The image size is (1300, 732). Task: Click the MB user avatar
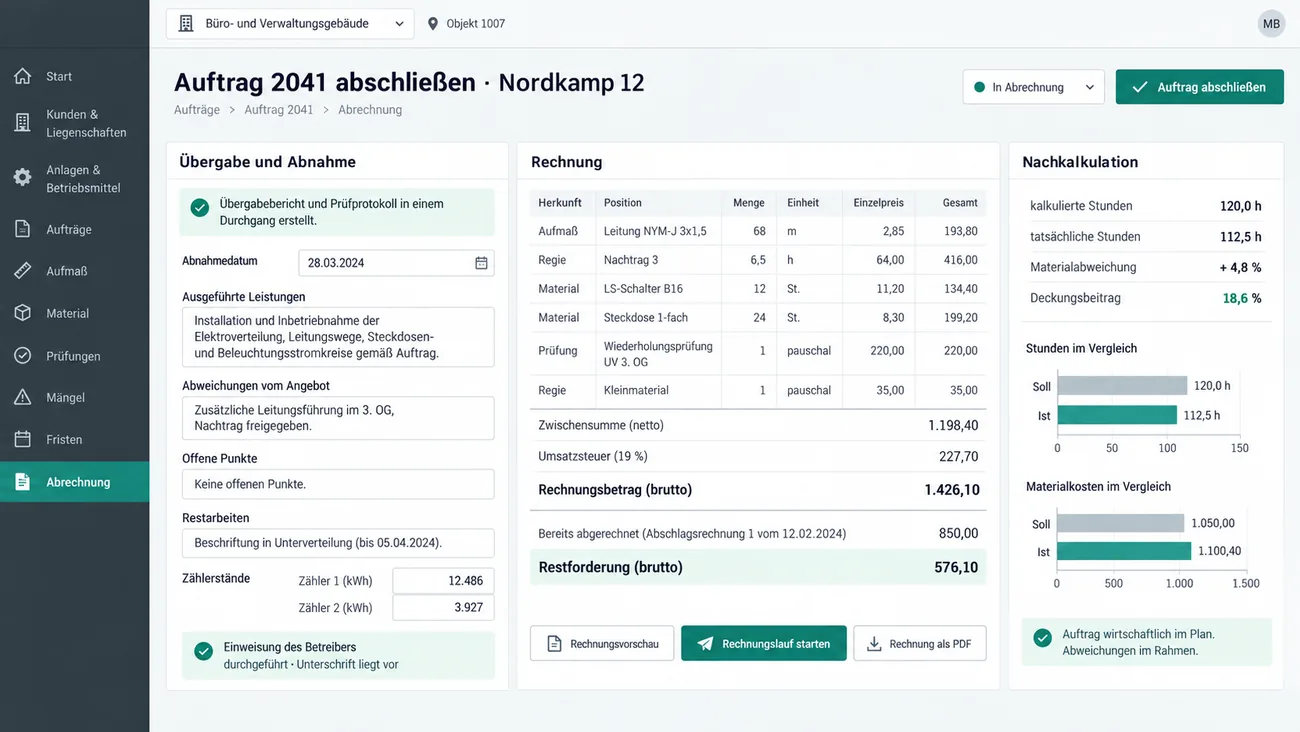pyautogui.click(x=1271, y=24)
